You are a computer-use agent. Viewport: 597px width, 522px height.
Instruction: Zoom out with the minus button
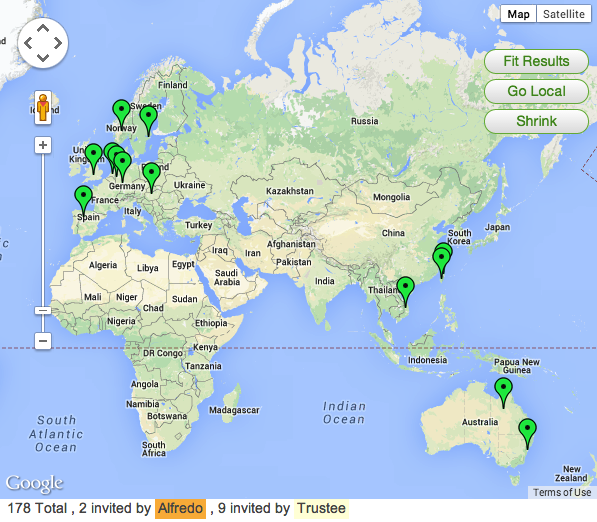(43, 341)
